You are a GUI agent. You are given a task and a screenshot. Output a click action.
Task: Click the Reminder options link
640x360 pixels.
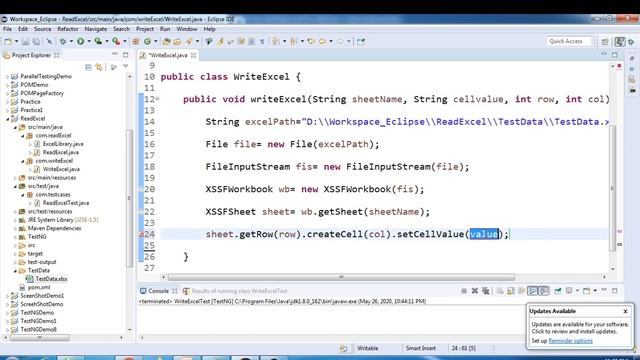pos(571,341)
